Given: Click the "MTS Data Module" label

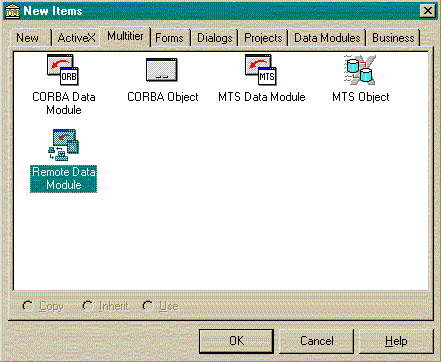Looking at the screenshot, I should (262, 97).
